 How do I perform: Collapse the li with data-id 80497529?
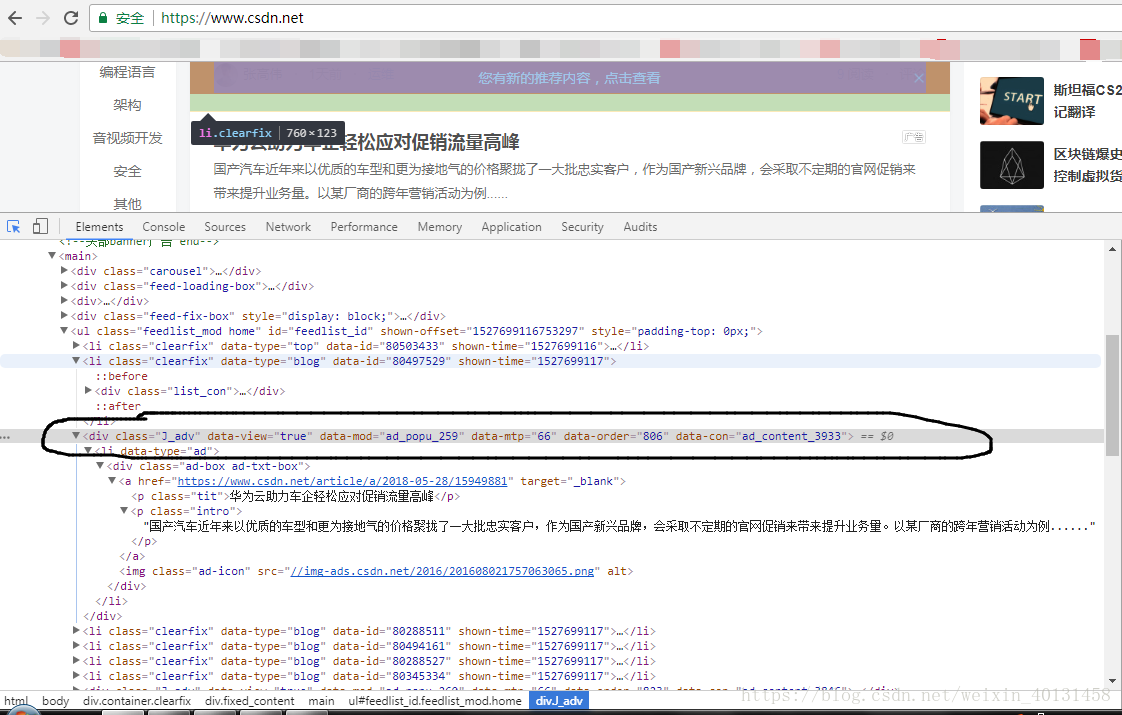pyautogui.click(x=77, y=361)
